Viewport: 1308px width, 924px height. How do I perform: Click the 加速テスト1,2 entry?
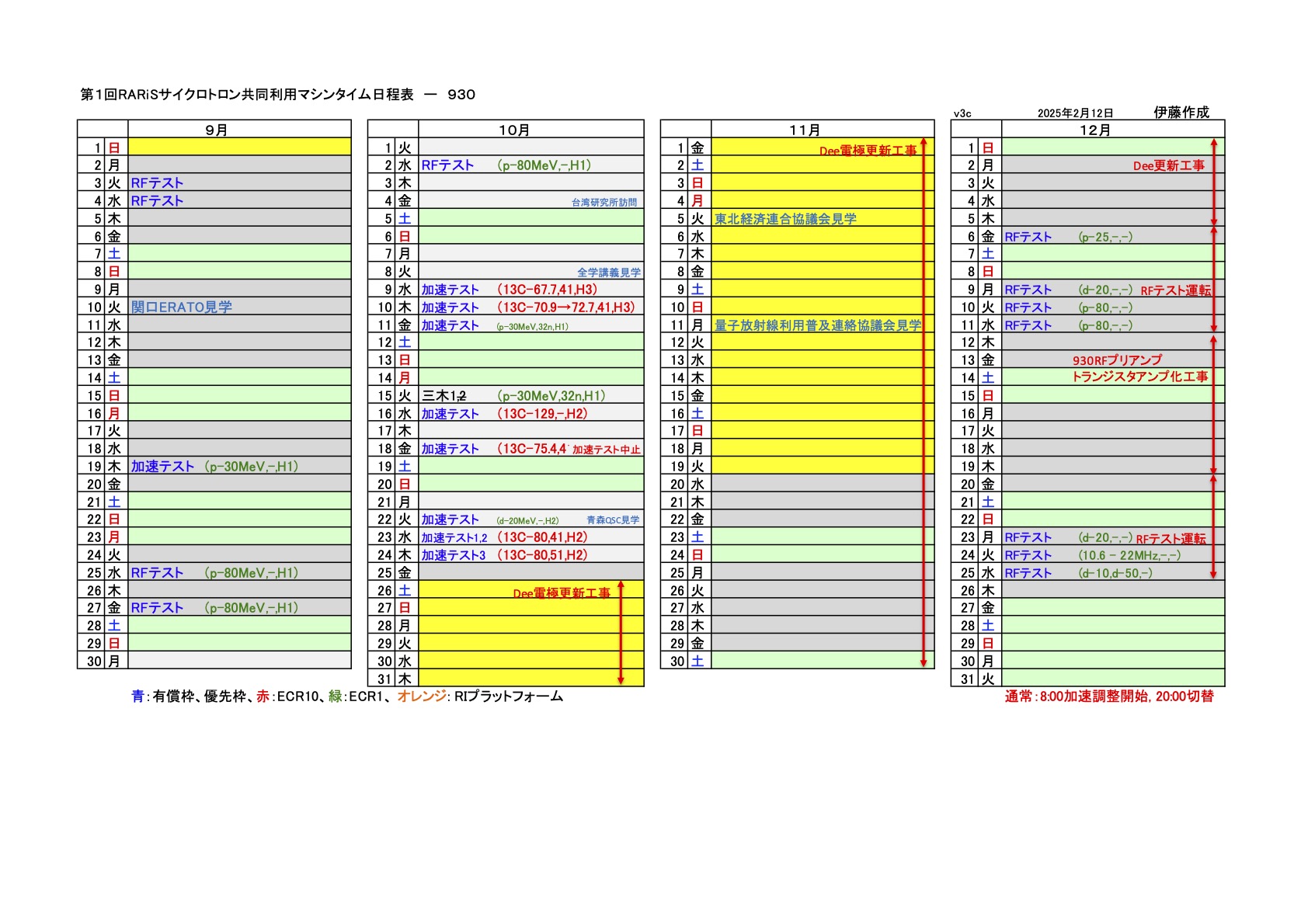click(454, 538)
